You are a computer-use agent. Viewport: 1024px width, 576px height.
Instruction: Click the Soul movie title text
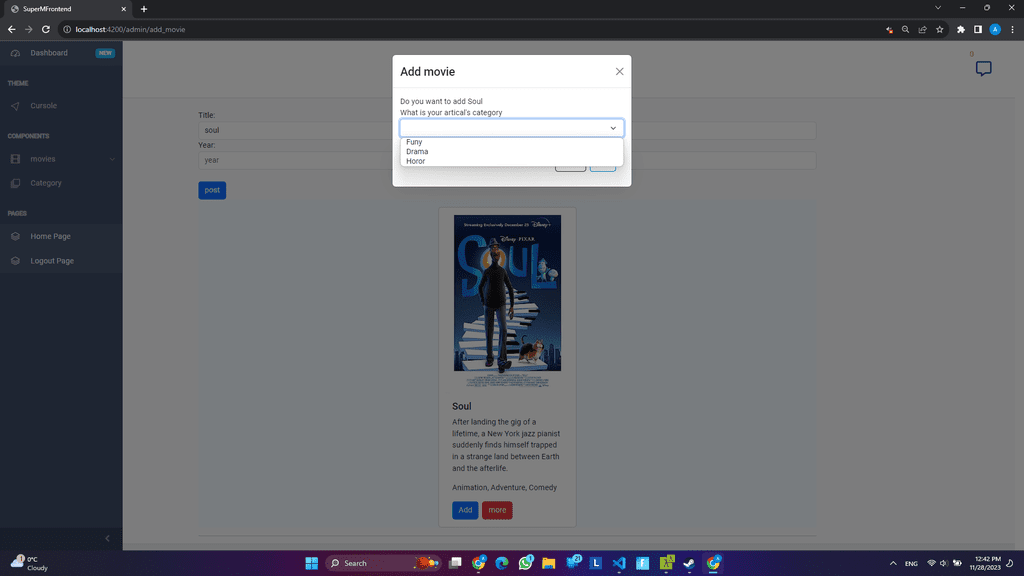pos(462,406)
